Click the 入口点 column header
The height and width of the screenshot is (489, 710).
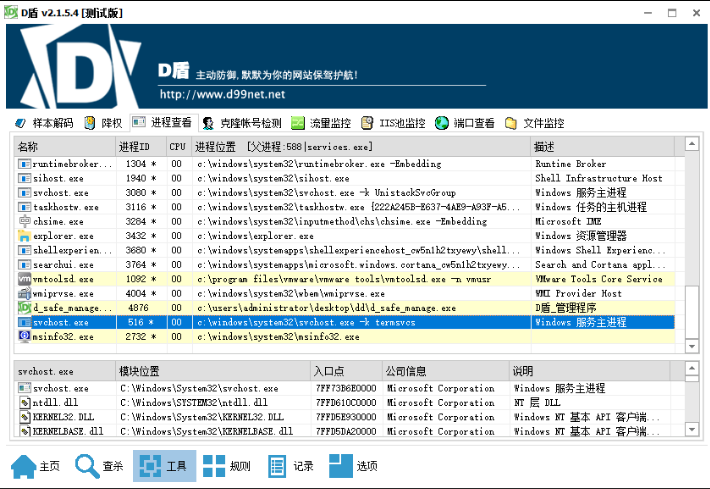pyautogui.click(x=346, y=371)
